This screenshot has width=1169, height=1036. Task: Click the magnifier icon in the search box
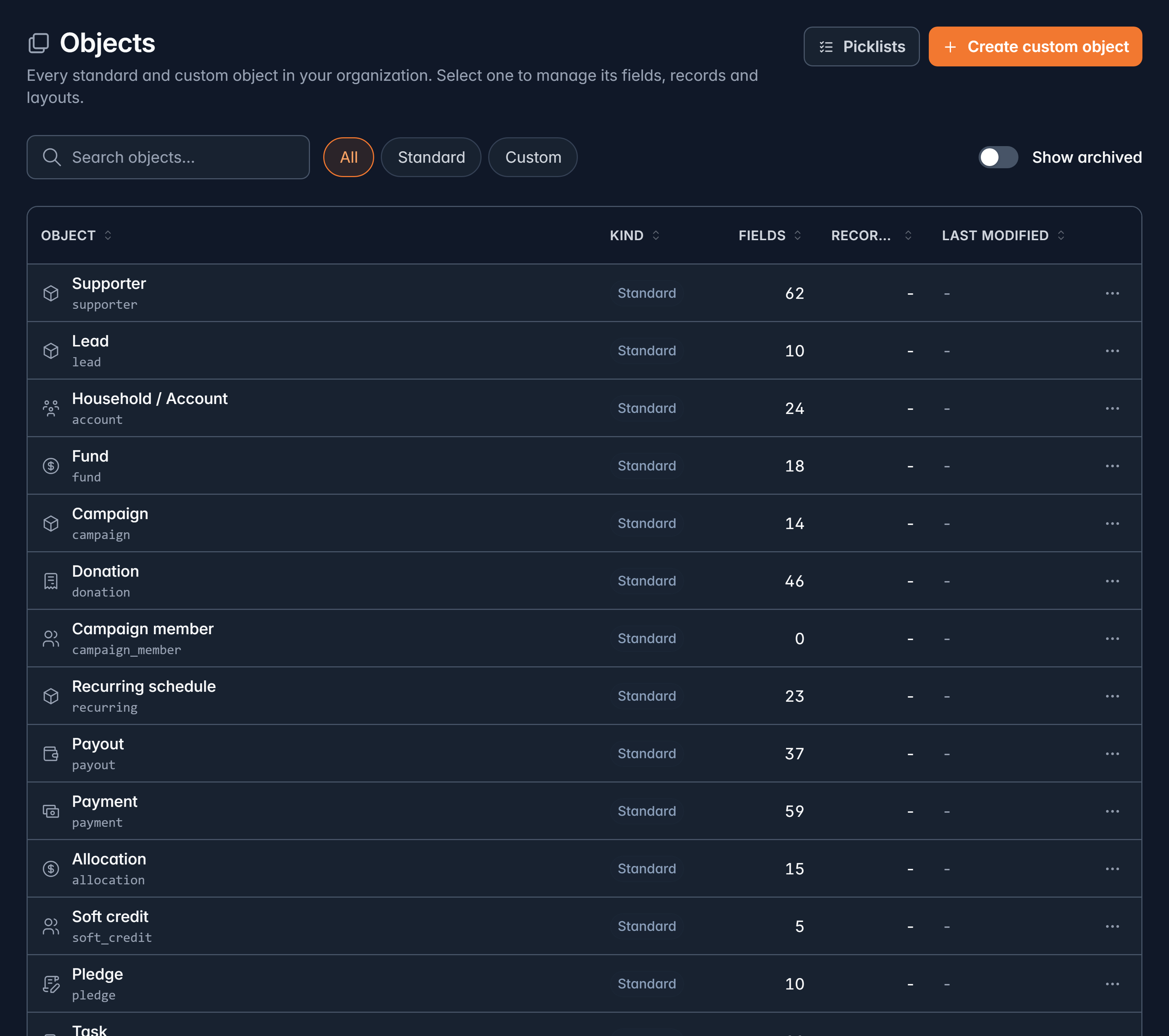(x=51, y=157)
